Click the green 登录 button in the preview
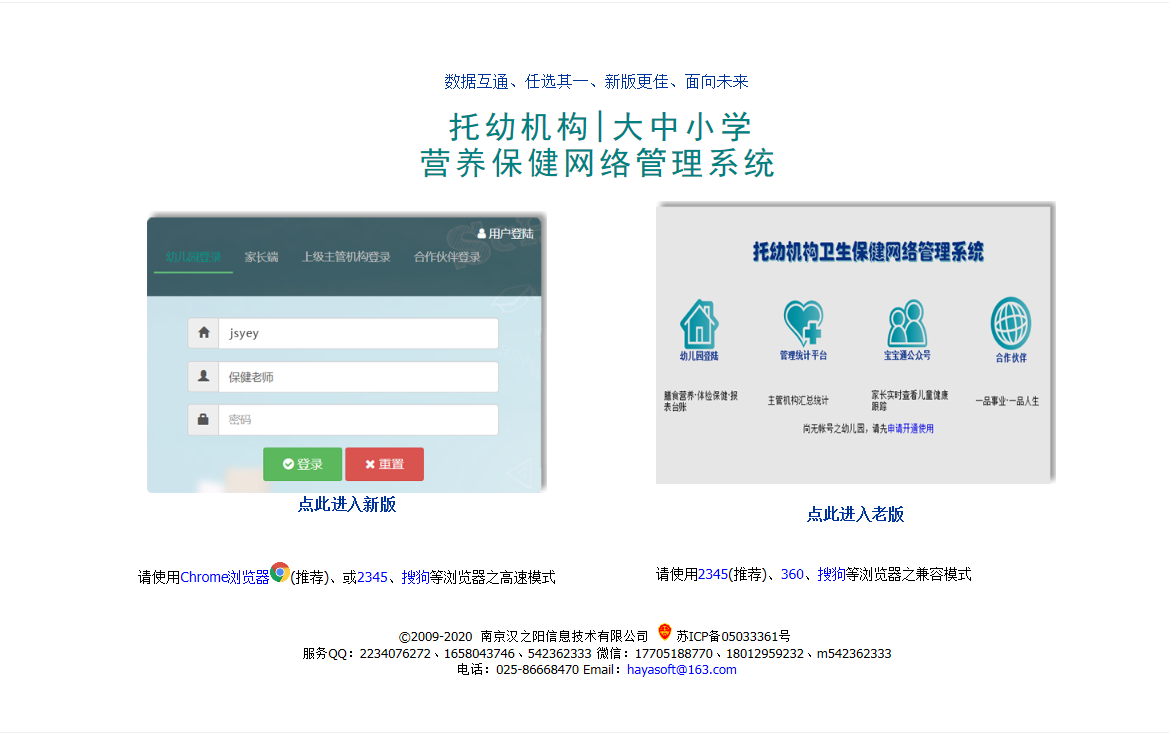 pos(303,464)
